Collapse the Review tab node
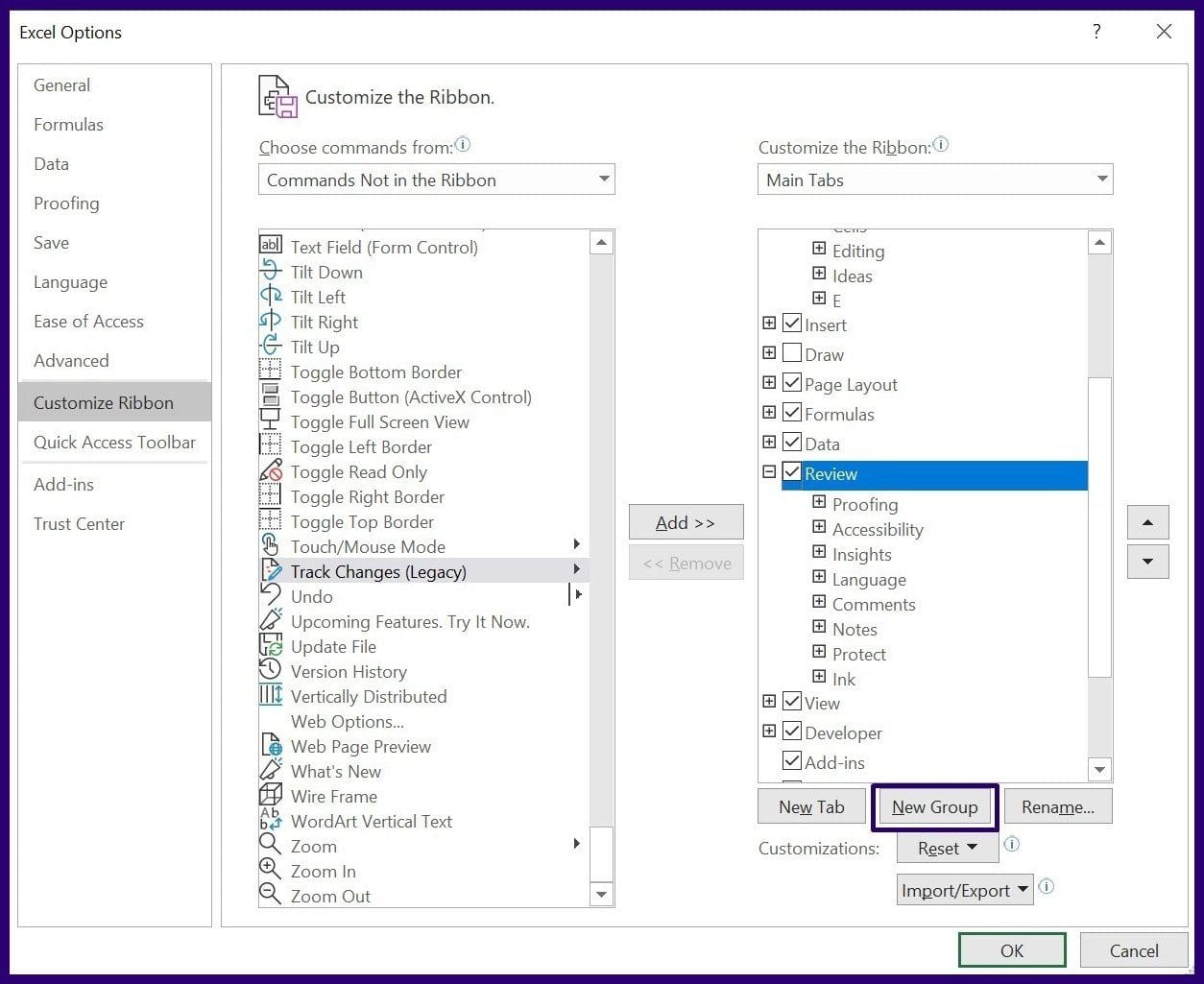The height and width of the screenshot is (984, 1204). click(769, 472)
